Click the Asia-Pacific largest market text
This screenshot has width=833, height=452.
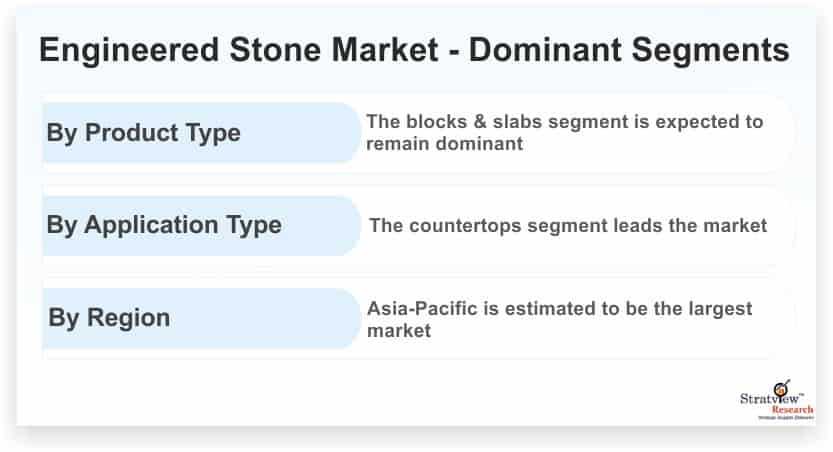coord(559,320)
